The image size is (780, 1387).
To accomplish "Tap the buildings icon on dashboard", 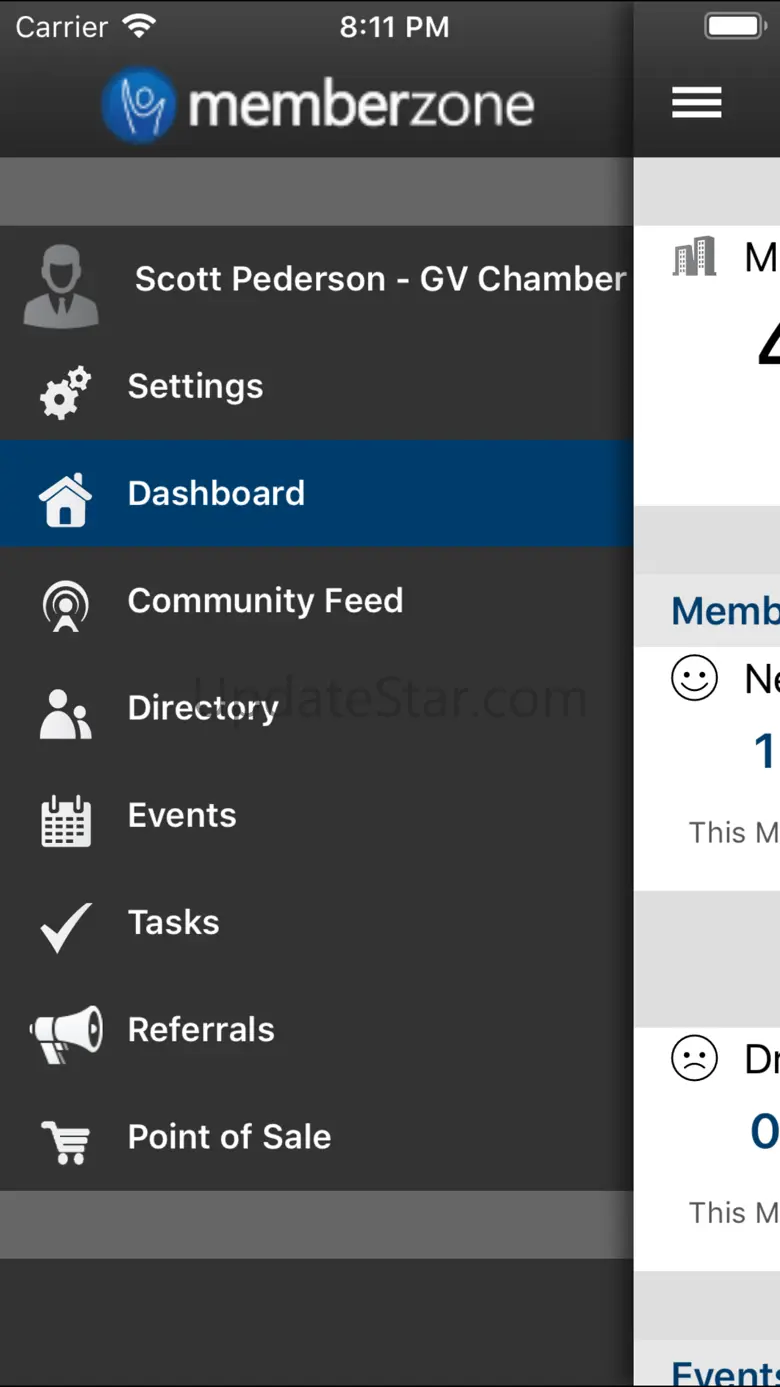I will (695, 257).
